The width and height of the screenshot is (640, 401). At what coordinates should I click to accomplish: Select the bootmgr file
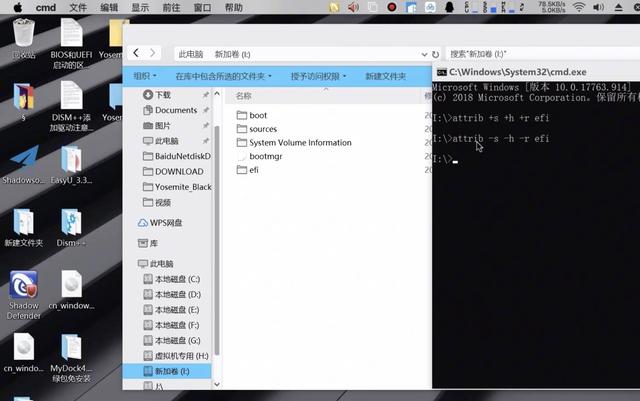click(264, 157)
